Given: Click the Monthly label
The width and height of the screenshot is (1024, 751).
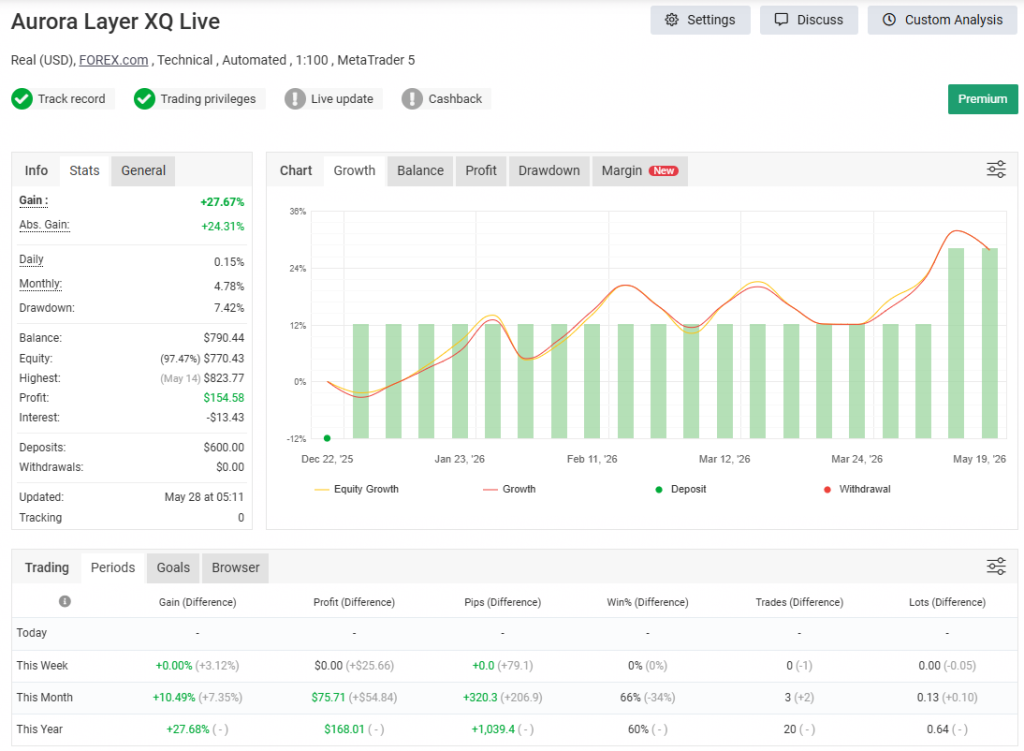Looking at the screenshot, I should coord(40,283).
